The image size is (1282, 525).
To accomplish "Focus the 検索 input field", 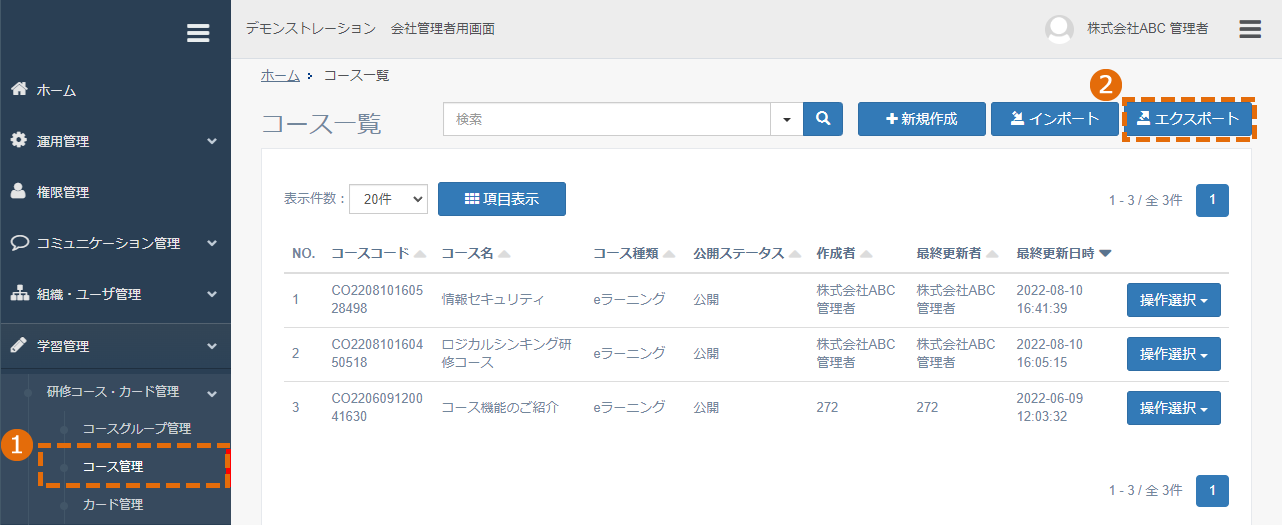I will click(607, 119).
